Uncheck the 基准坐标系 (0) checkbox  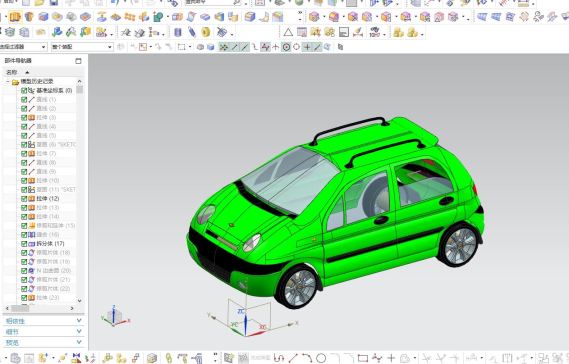coord(24,90)
